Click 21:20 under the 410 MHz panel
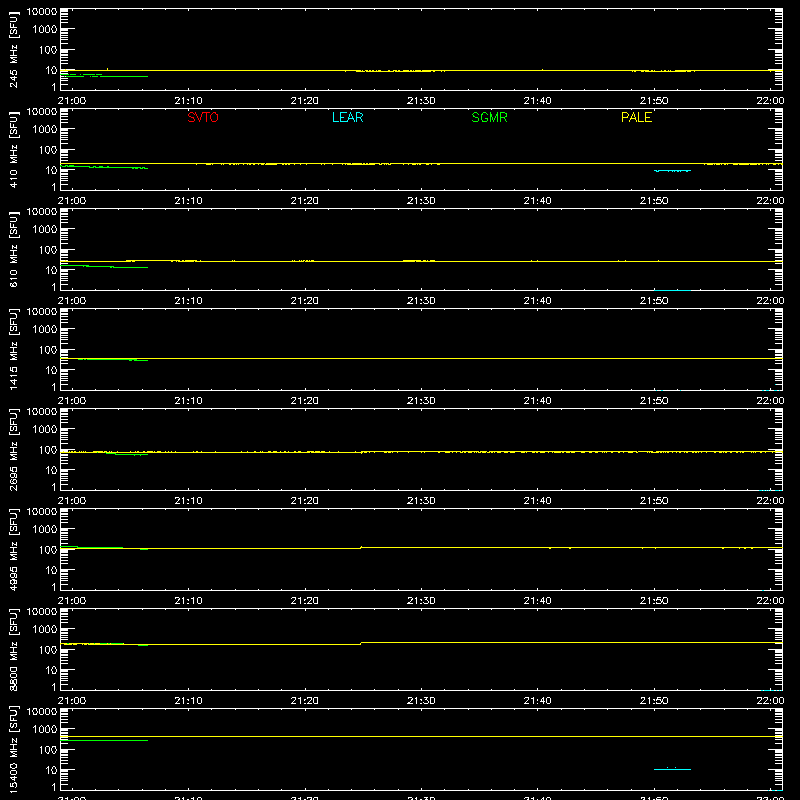Viewport: 800px width, 800px height. [305, 201]
